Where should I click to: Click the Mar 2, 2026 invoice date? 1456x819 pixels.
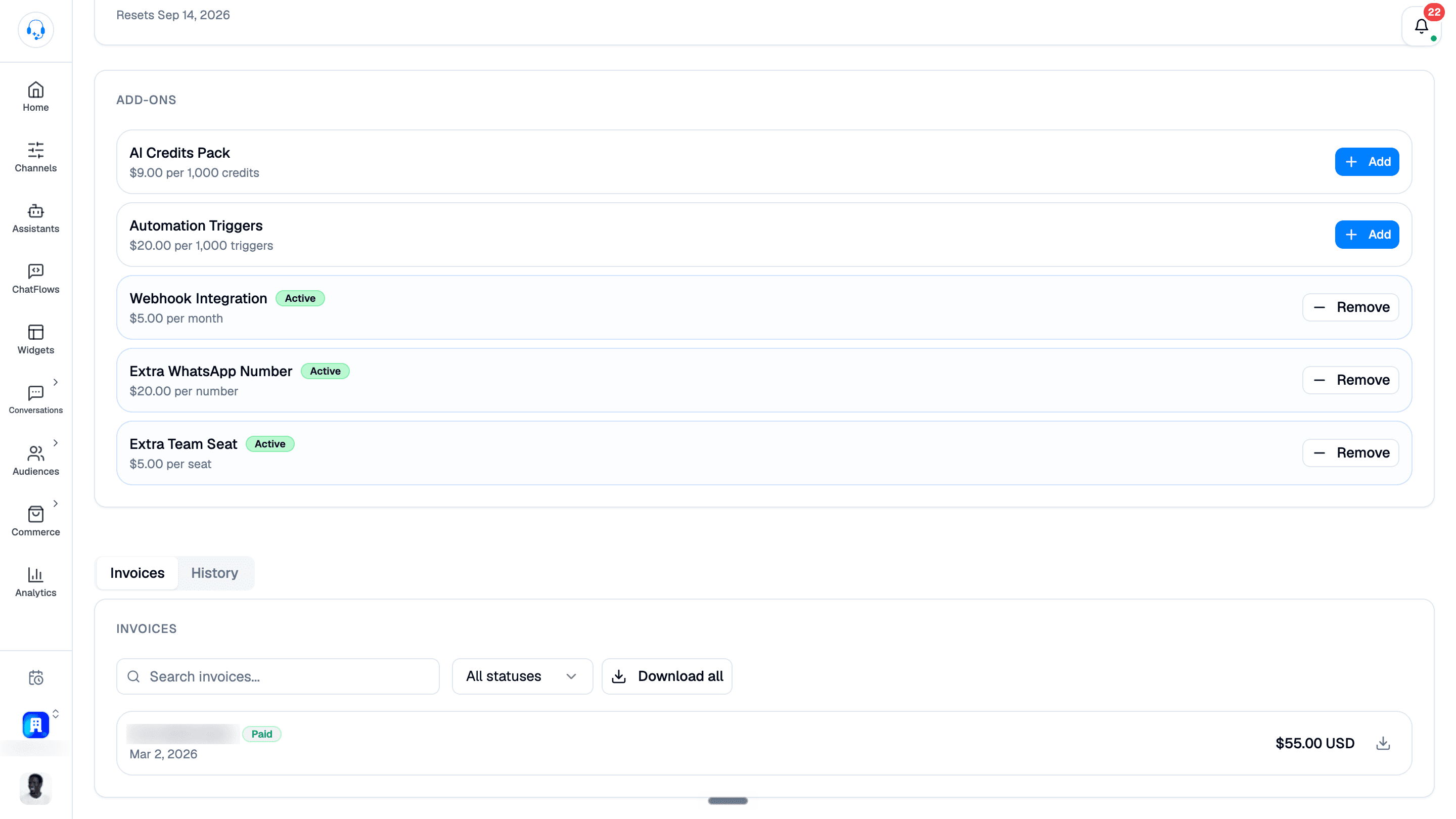[x=163, y=754]
